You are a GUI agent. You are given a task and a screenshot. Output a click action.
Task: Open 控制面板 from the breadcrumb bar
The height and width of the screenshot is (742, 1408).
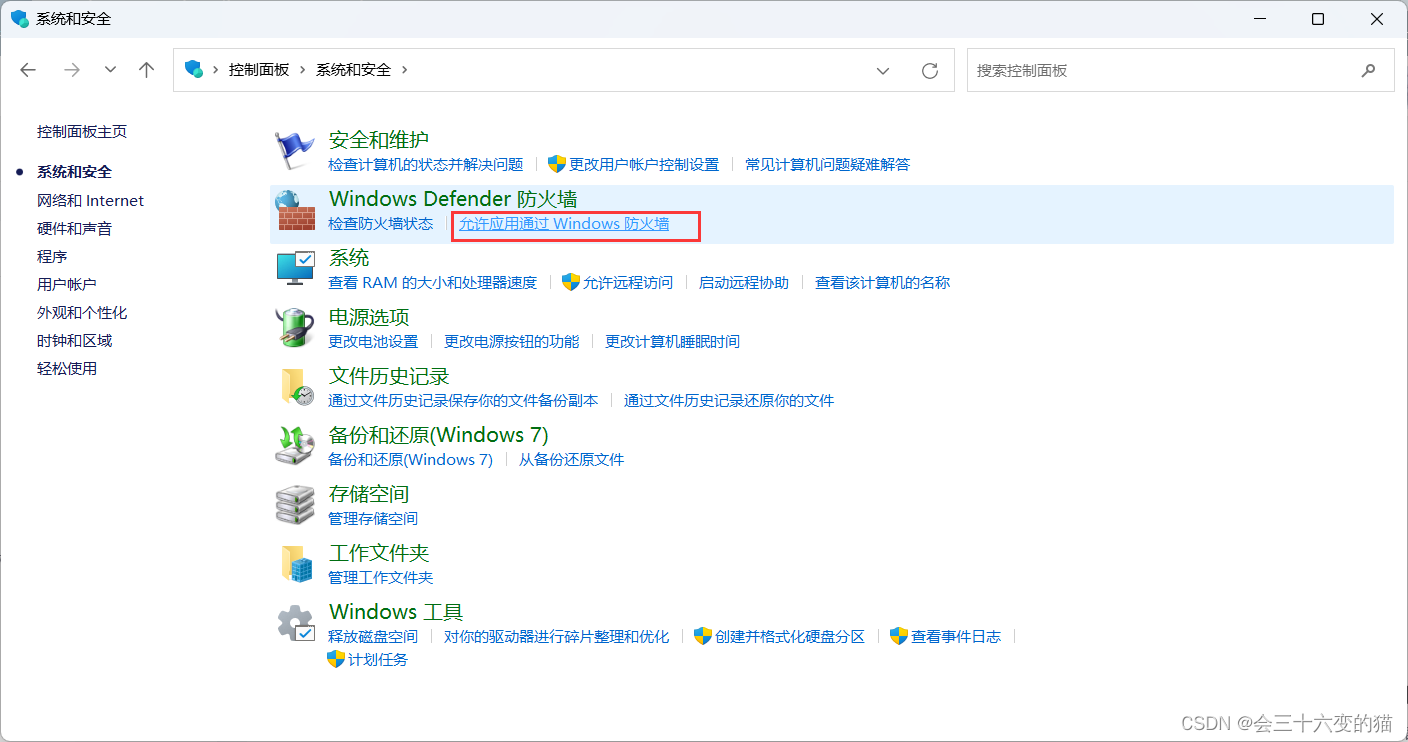[258, 70]
